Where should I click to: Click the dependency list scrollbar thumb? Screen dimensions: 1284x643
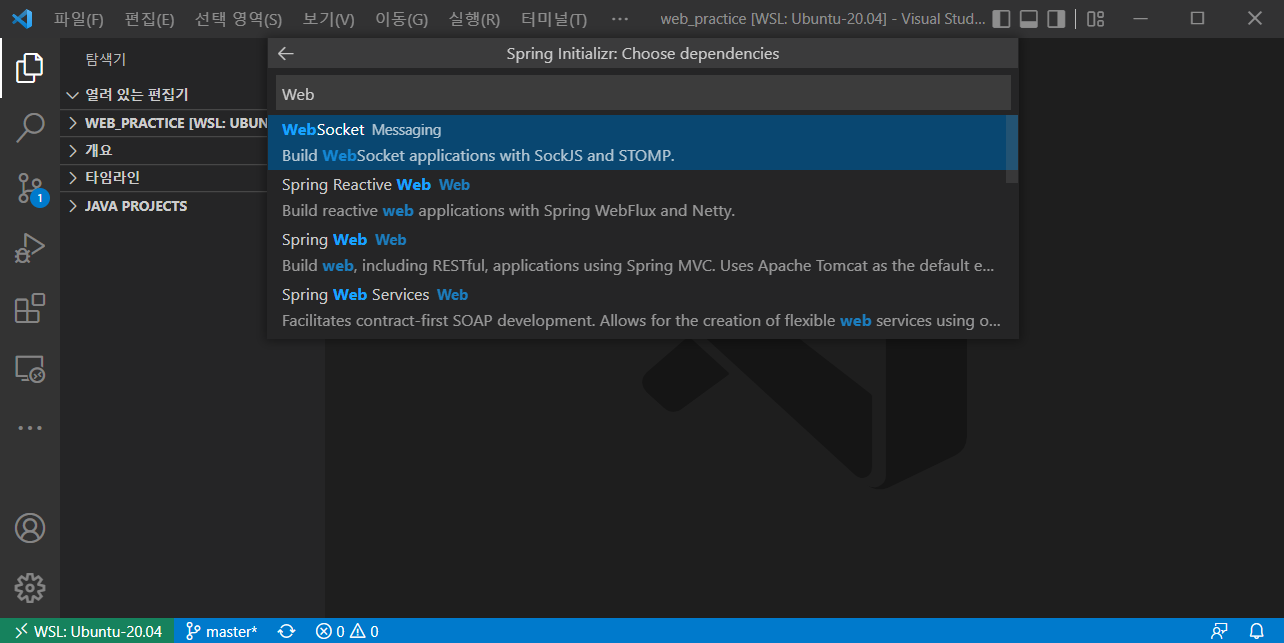click(x=1011, y=149)
